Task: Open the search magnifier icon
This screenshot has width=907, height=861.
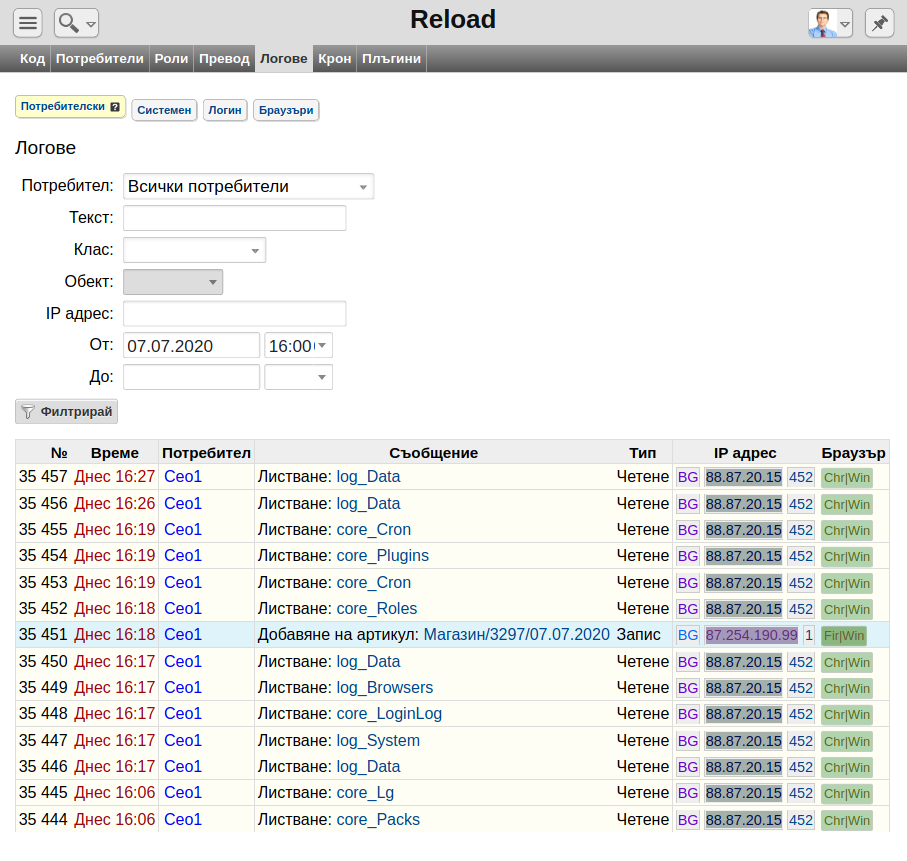Action: (76, 23)
